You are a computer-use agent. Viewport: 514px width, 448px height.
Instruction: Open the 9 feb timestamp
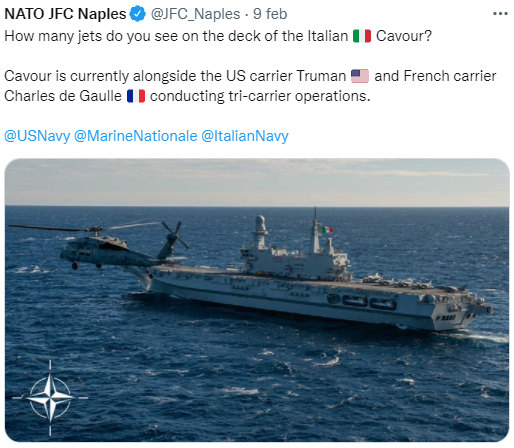click(270, 14)
